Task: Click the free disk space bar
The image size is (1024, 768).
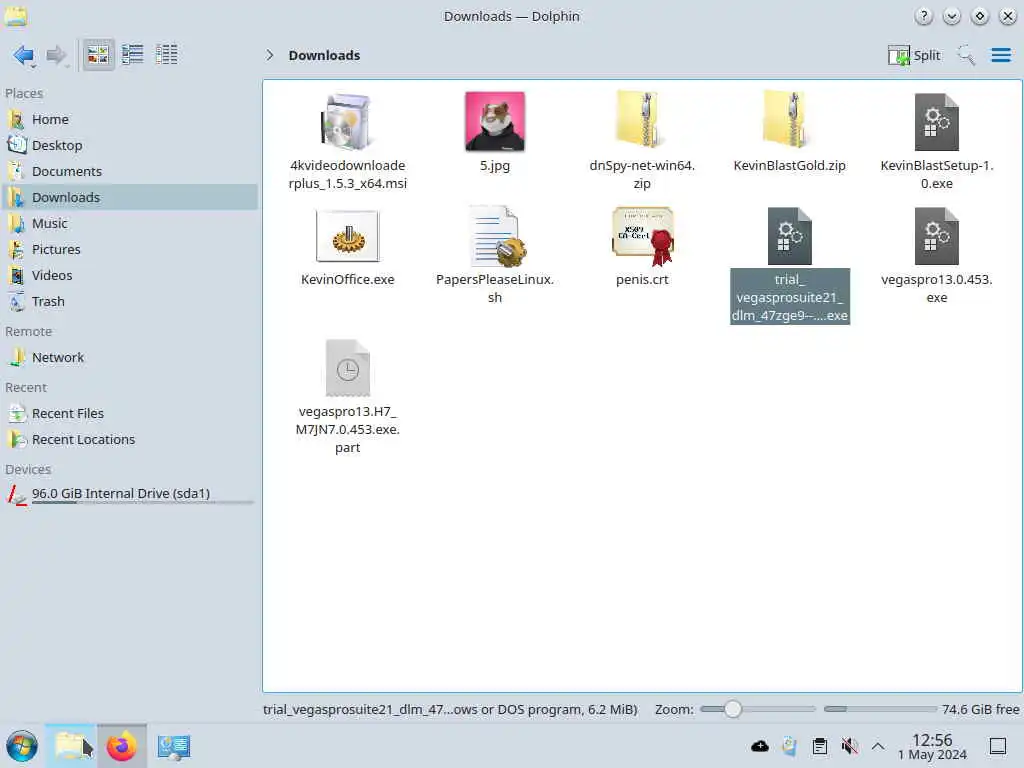Action: coord(880,709)
